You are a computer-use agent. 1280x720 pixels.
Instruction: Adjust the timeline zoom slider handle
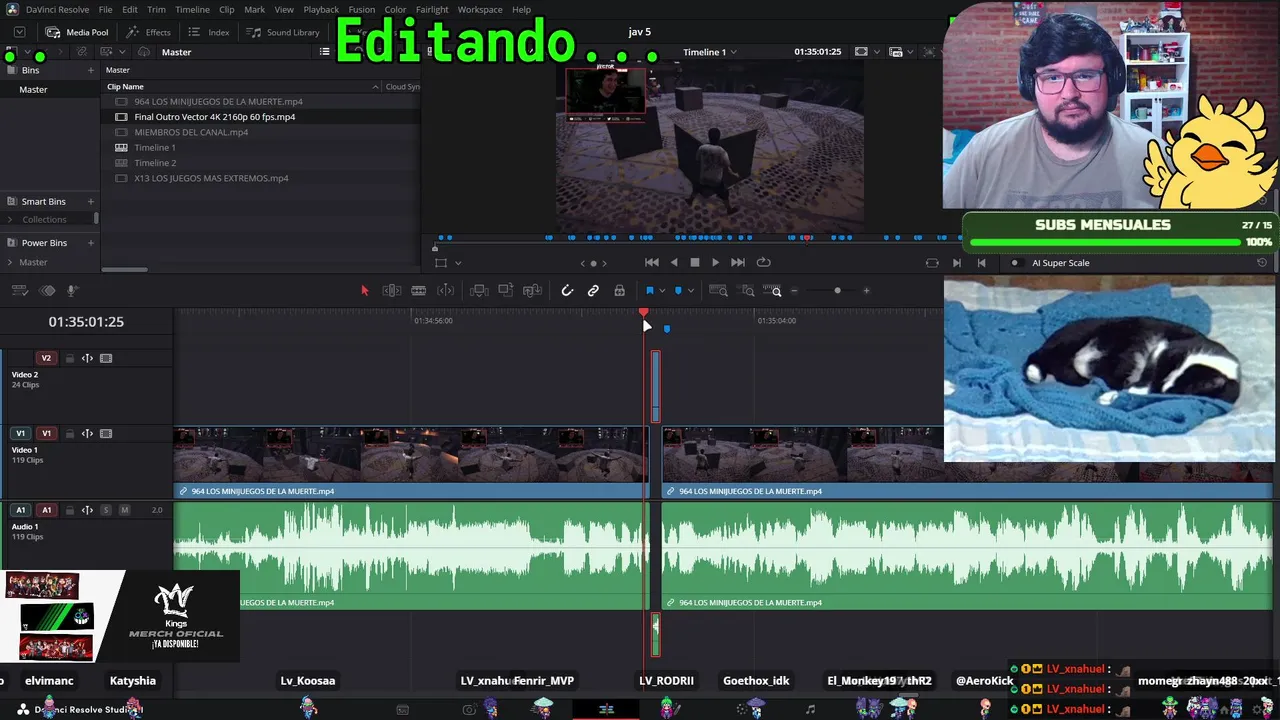tap(837, 291)
